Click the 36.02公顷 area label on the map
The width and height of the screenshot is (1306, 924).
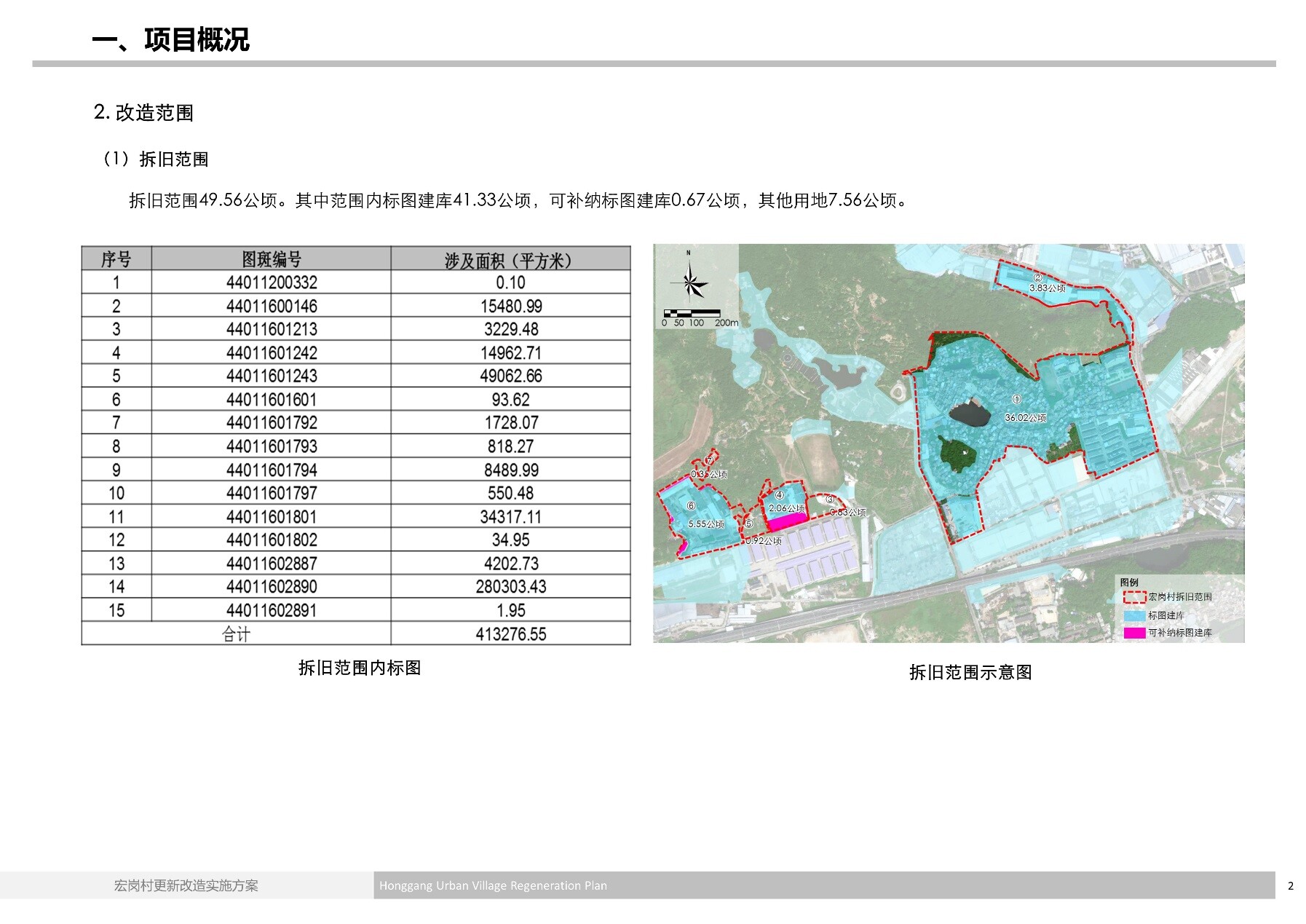(x=1025, y=418)
